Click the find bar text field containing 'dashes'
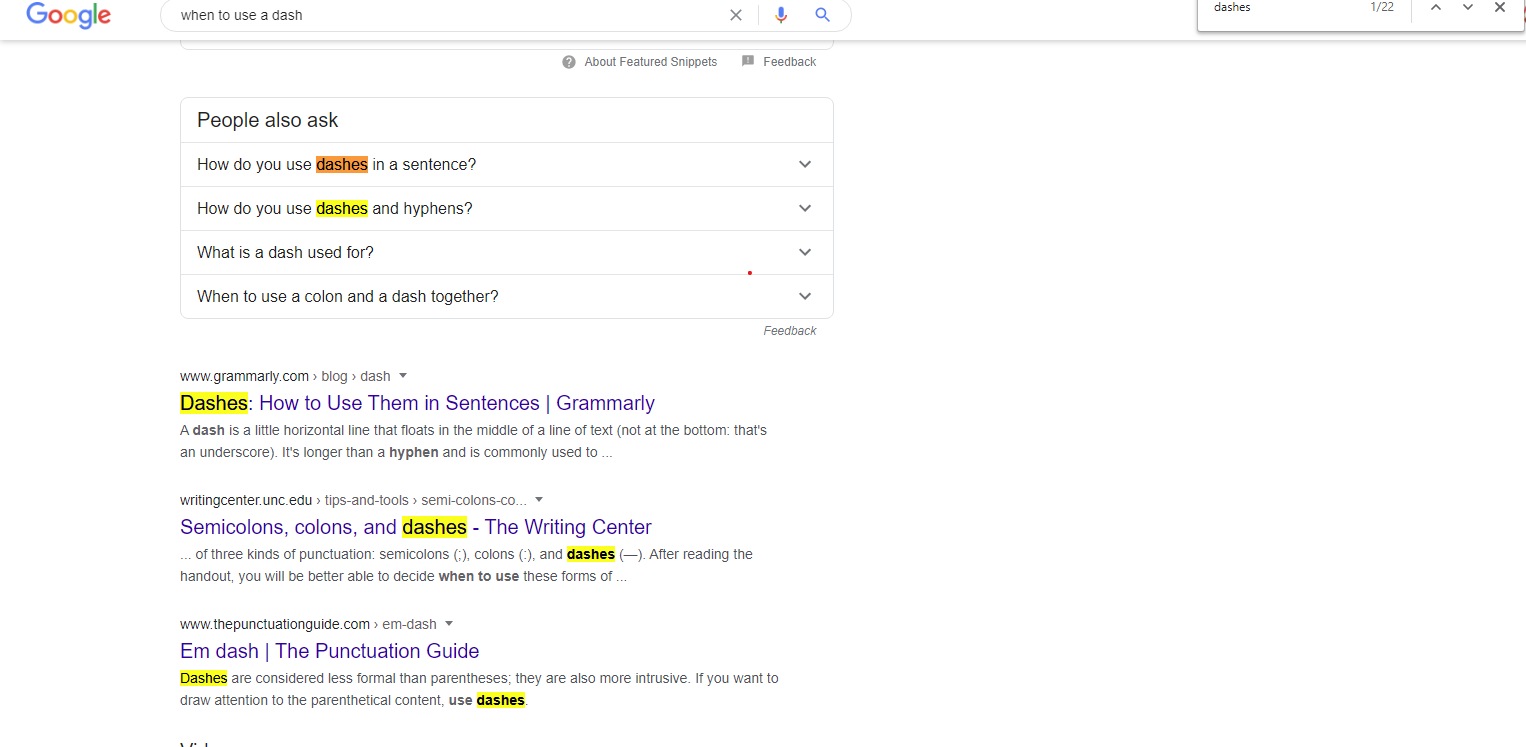Screen dimensions: 1526x747 (1285, 8)
